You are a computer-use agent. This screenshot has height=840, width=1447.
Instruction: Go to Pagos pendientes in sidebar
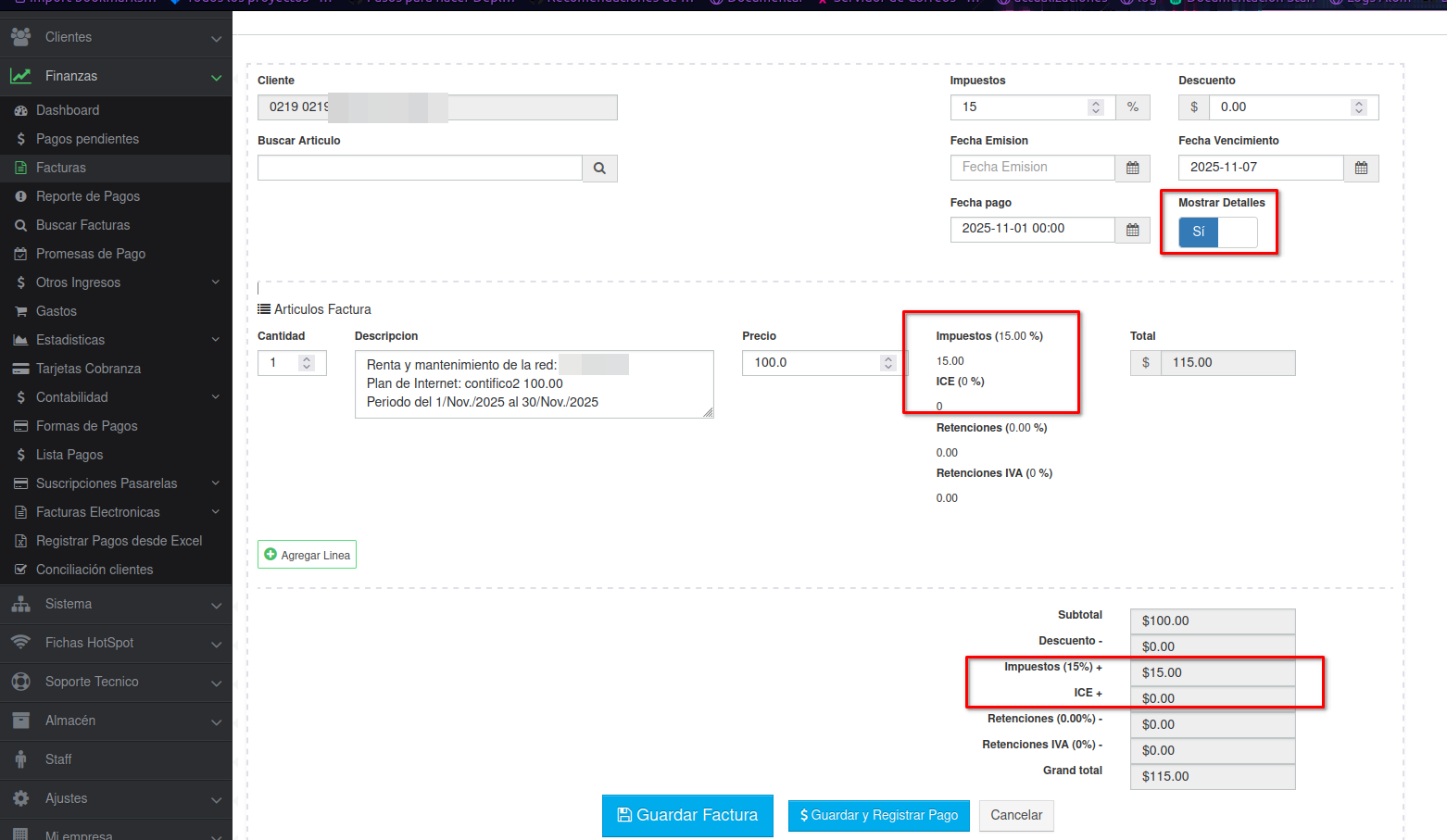coord(87,139)
